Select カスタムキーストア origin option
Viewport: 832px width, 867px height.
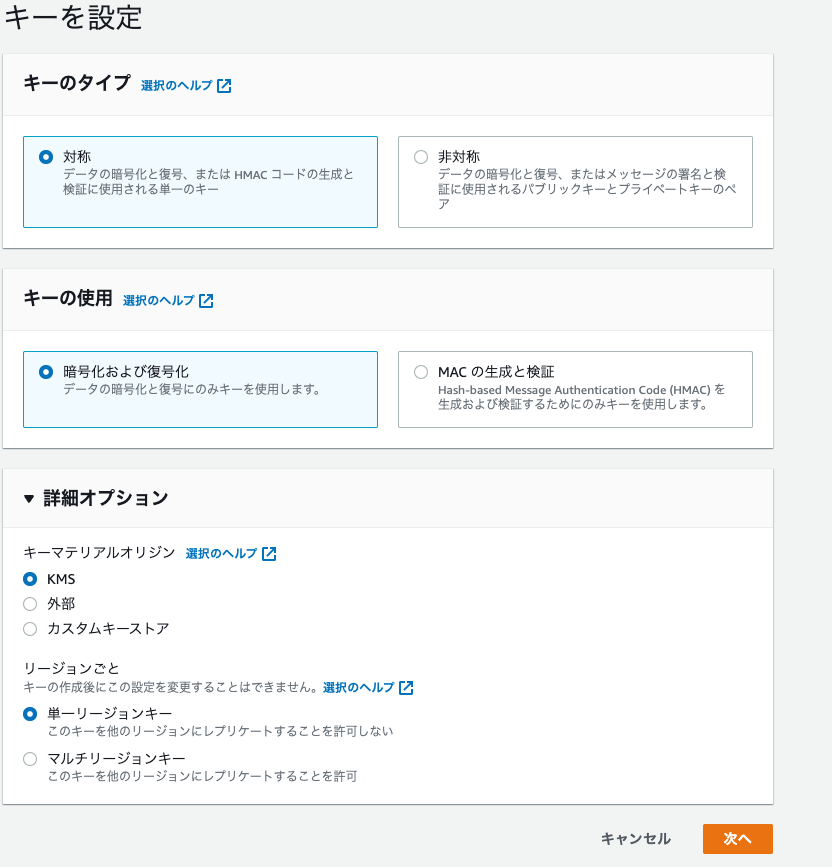coord(30,629)
